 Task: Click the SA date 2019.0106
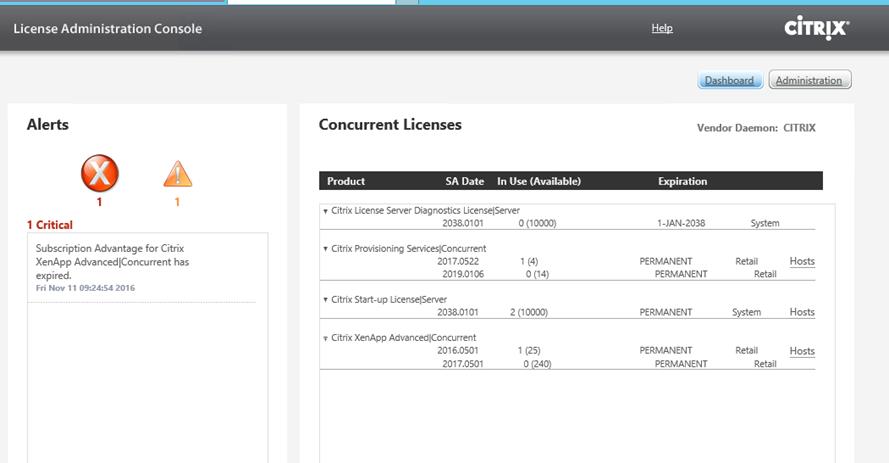(x=463, y=274)
